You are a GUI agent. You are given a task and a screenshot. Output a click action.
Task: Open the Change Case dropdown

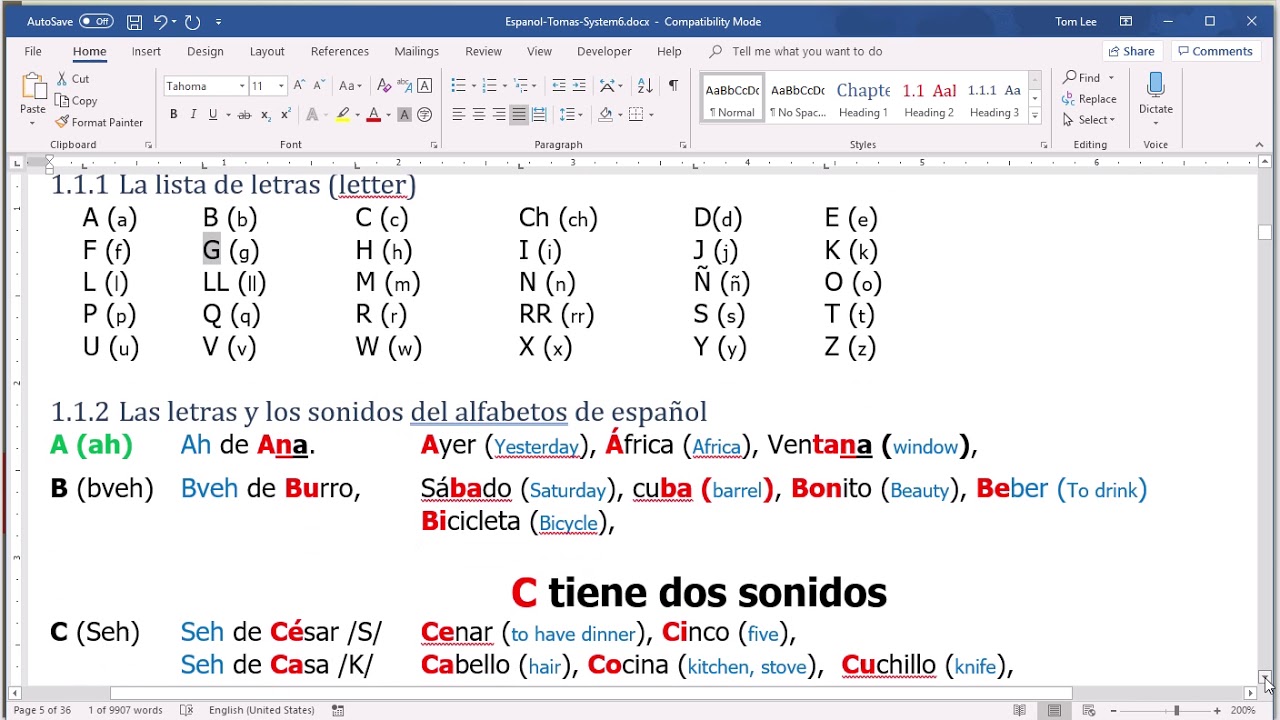[350, 86]
